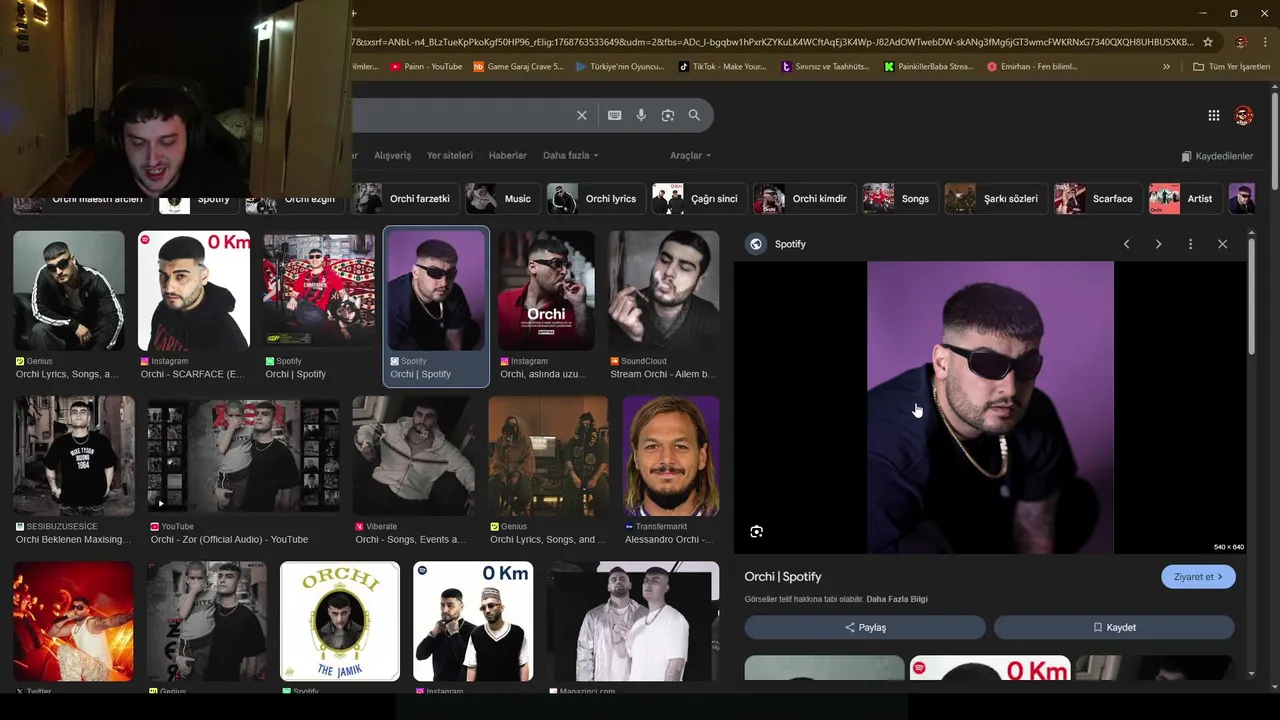Filter by the Artist chip
The image size is (1280, 720).
click(1185, 199)
